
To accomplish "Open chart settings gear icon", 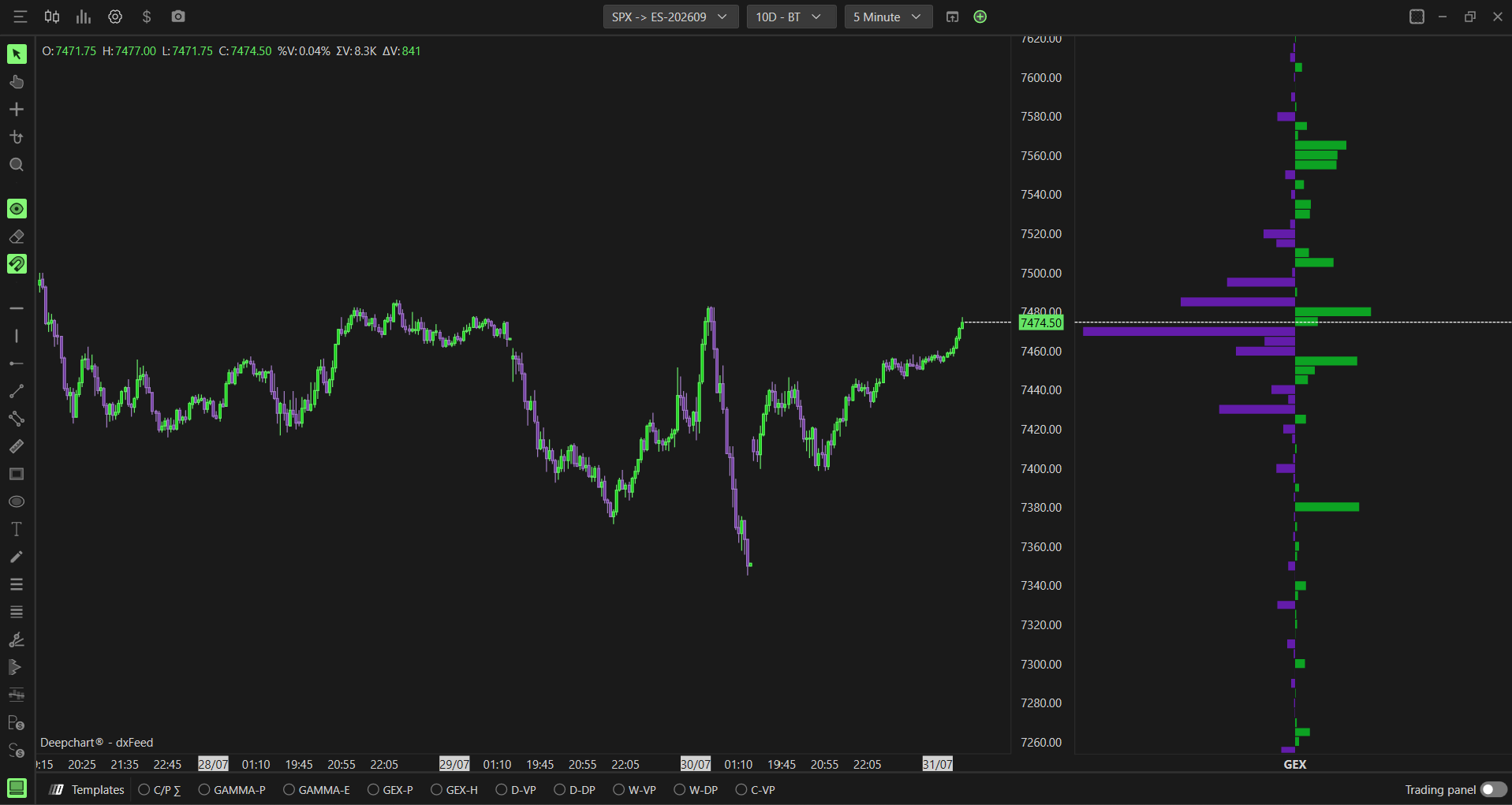I will point(115,17).
